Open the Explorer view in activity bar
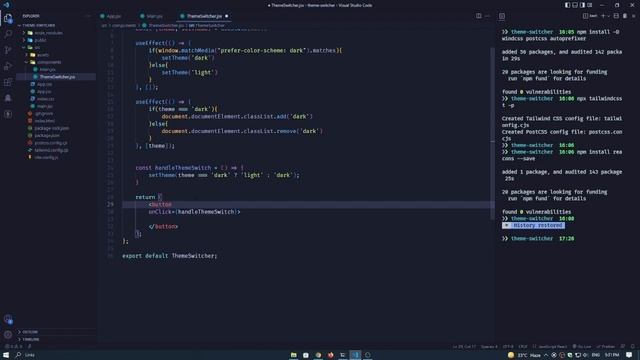 pos(8,18)
